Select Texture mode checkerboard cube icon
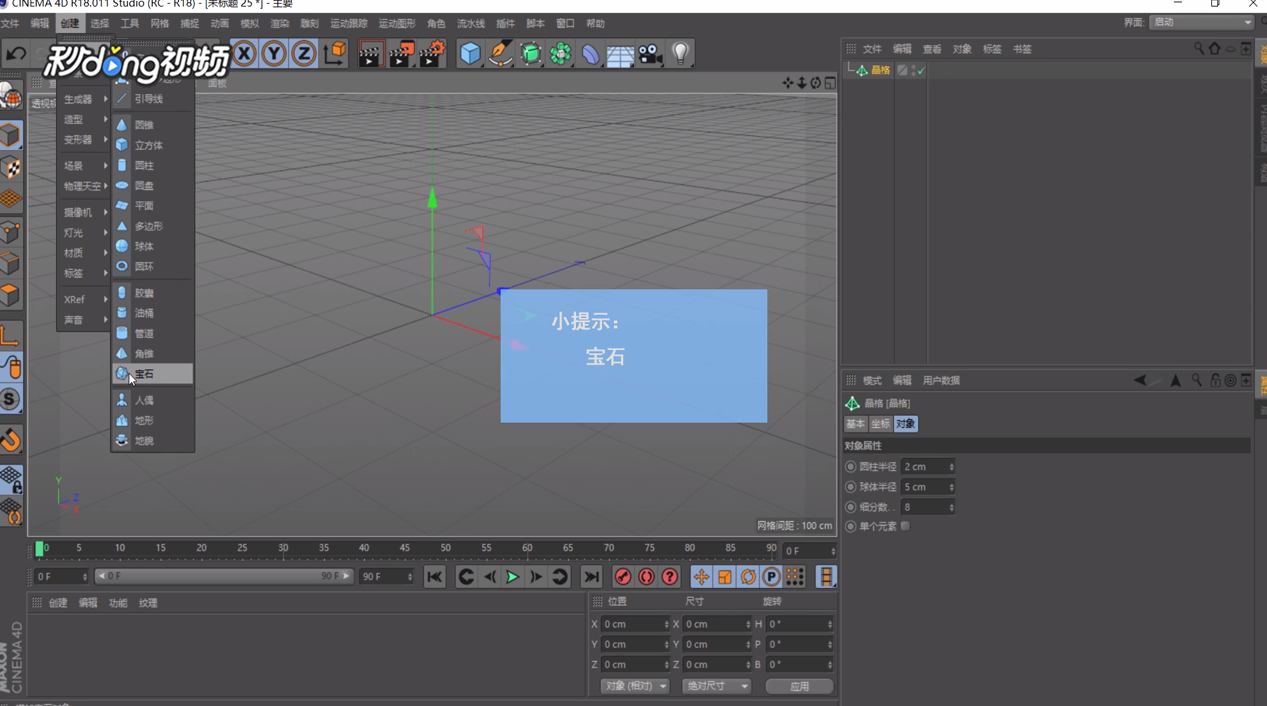 [11, 168]
